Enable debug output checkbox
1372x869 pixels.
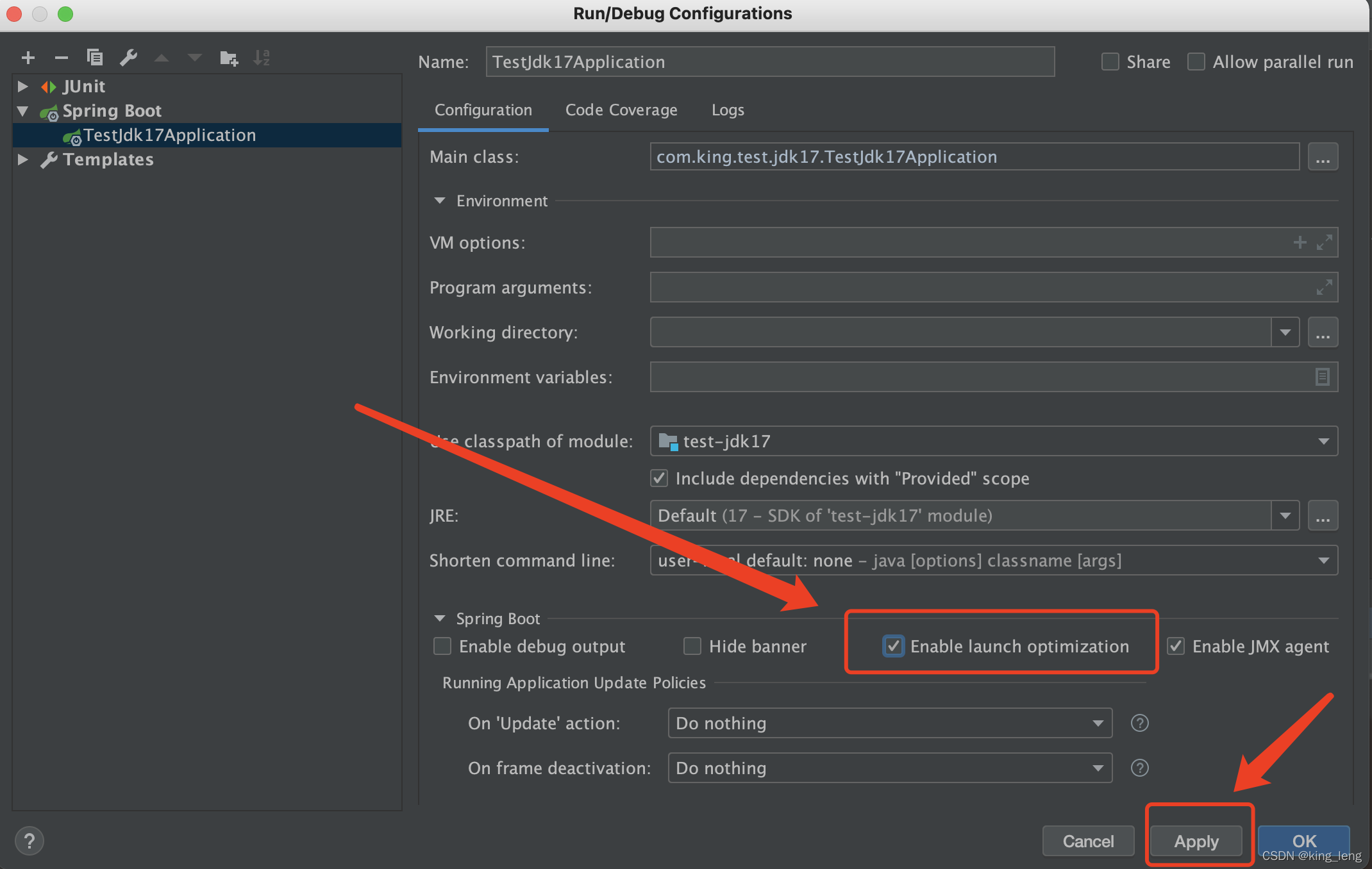(442, 646)
